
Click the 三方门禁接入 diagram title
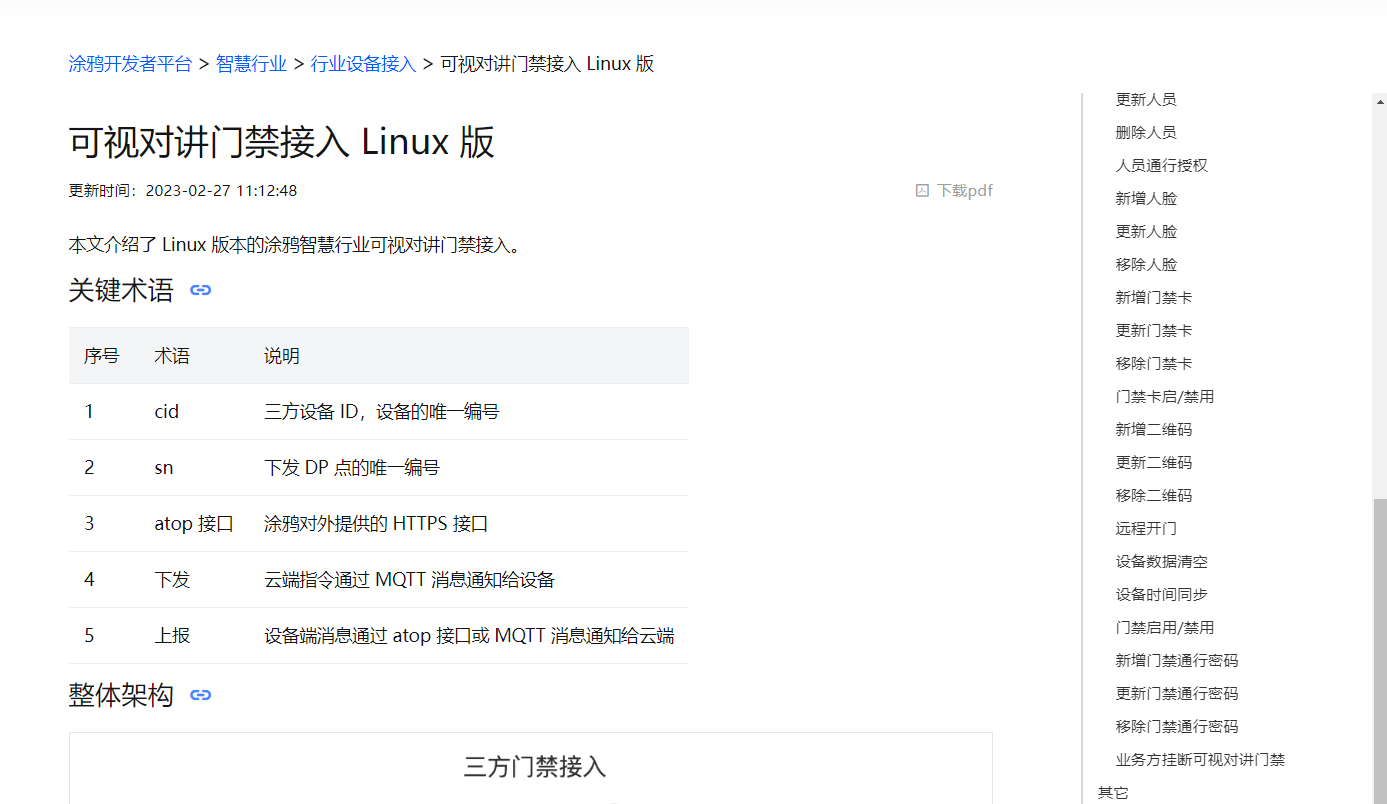[535, 767]
